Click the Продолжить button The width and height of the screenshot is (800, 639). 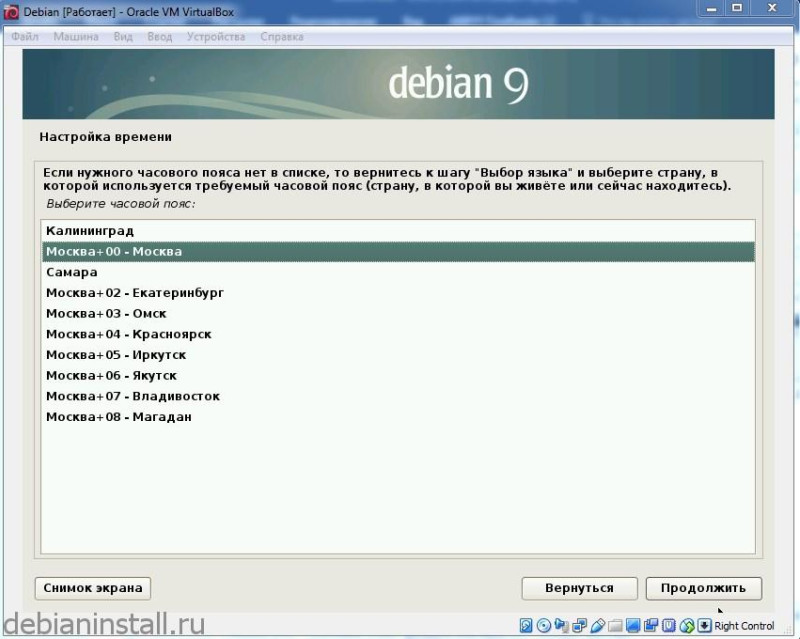[704, 588]
